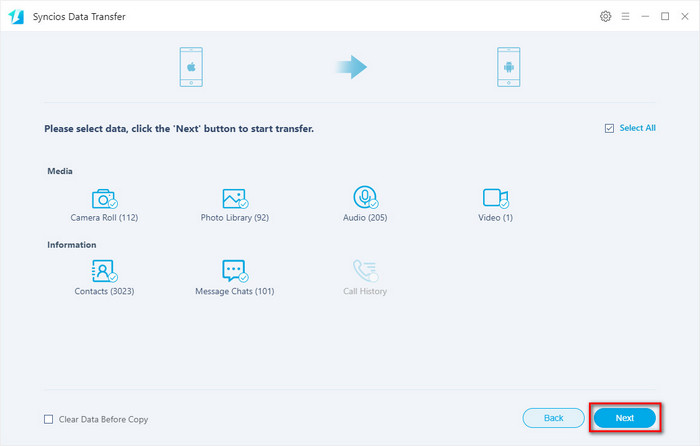
Task: Click the target Android device icon
Action: (x=508, y=67)
